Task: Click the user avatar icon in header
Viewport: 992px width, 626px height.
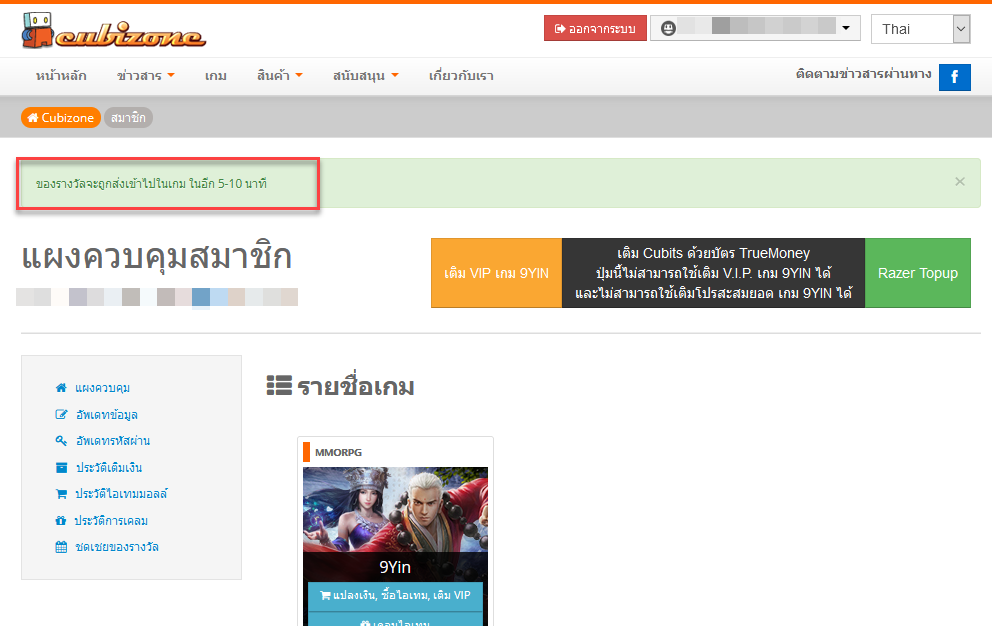Action: (x=668, y=28)
